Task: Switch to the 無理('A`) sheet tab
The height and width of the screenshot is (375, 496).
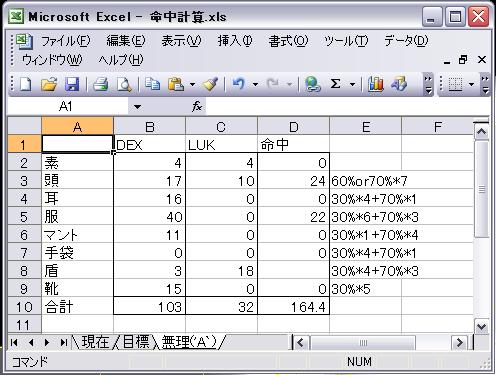Action: [x=189, y=342]
